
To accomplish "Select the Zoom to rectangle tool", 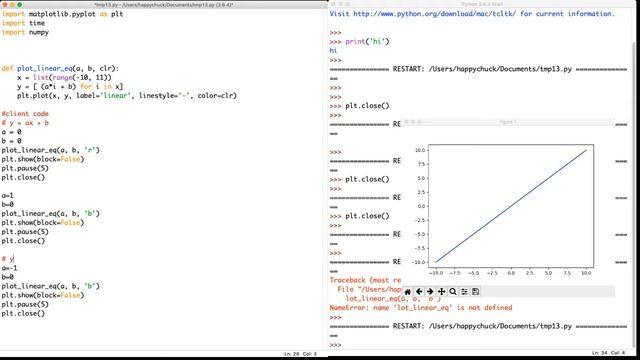I will pos(453,292).
